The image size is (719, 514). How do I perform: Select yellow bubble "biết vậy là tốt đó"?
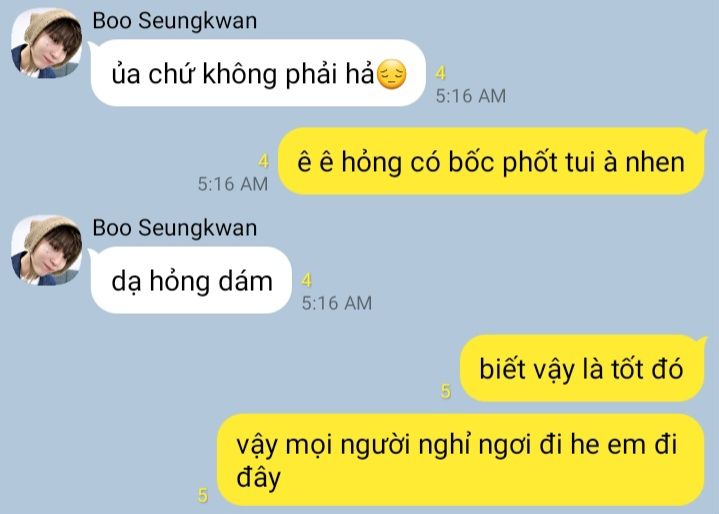582,368
